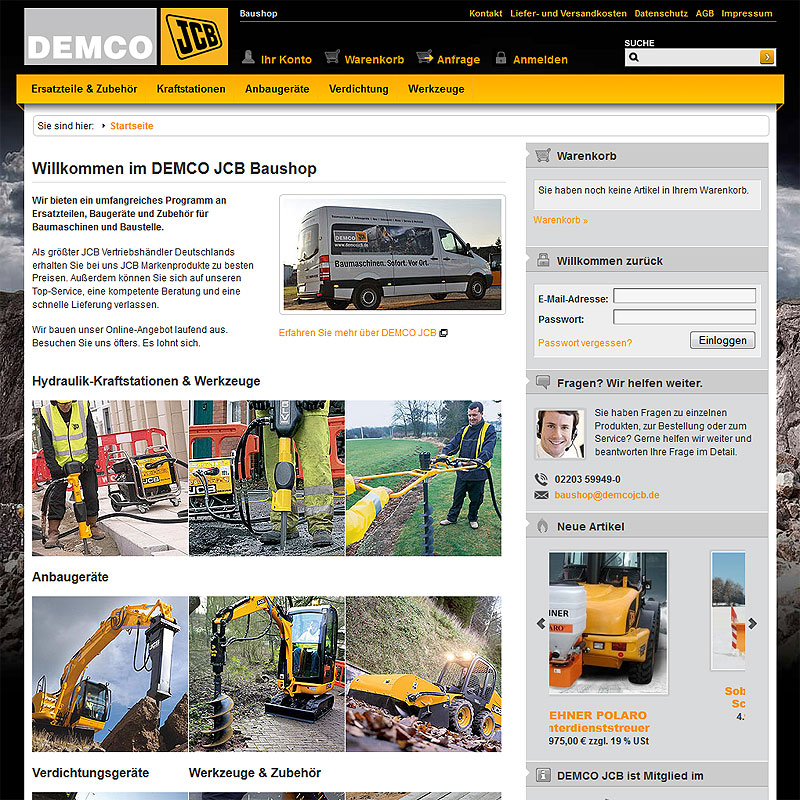Follow Erfahren Sie mehr über DEMCO JCB
This screenshot has height=800, width=800.
pyautogui.click(x=358, y=333)
